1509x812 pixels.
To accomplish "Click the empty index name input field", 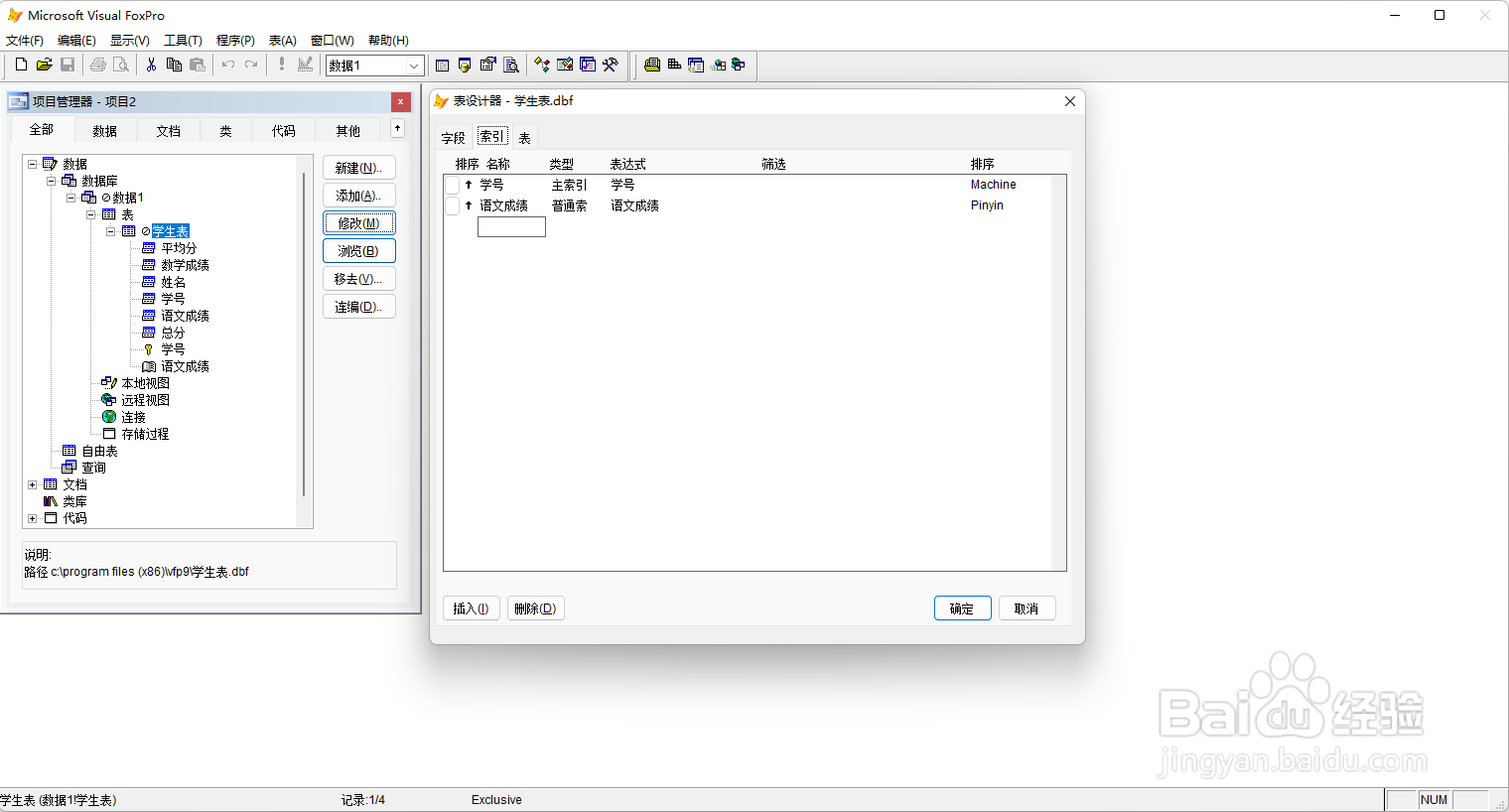I will [510, 226].
